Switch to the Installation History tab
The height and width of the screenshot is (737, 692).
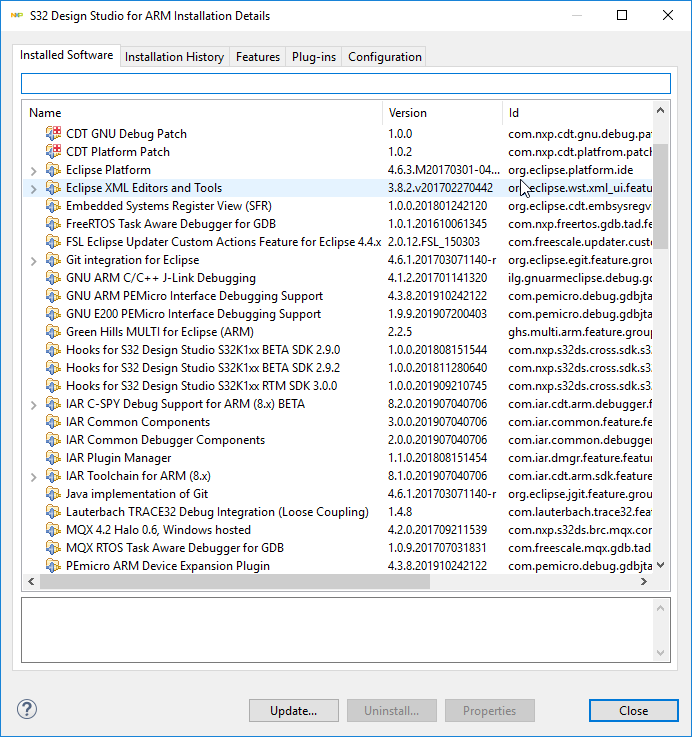tap(174, 57)
